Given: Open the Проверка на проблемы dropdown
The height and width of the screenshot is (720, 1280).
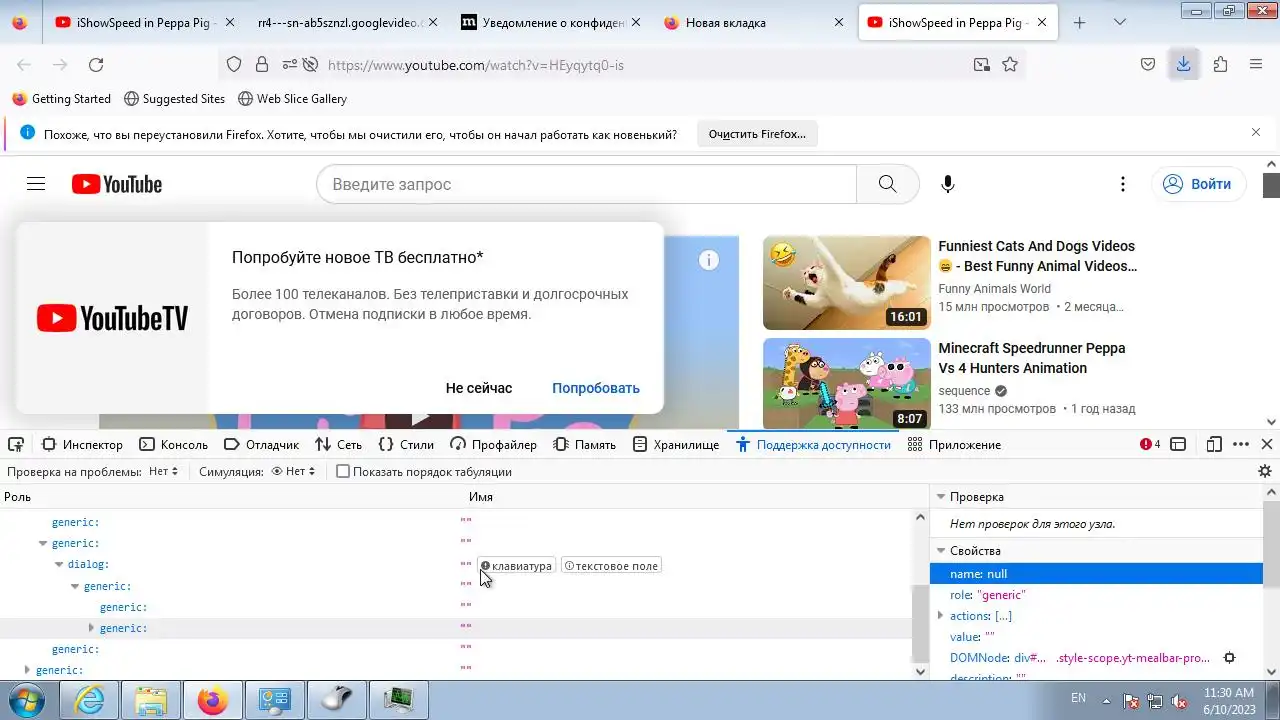Looking at the screenshot, I should (164, 471).
